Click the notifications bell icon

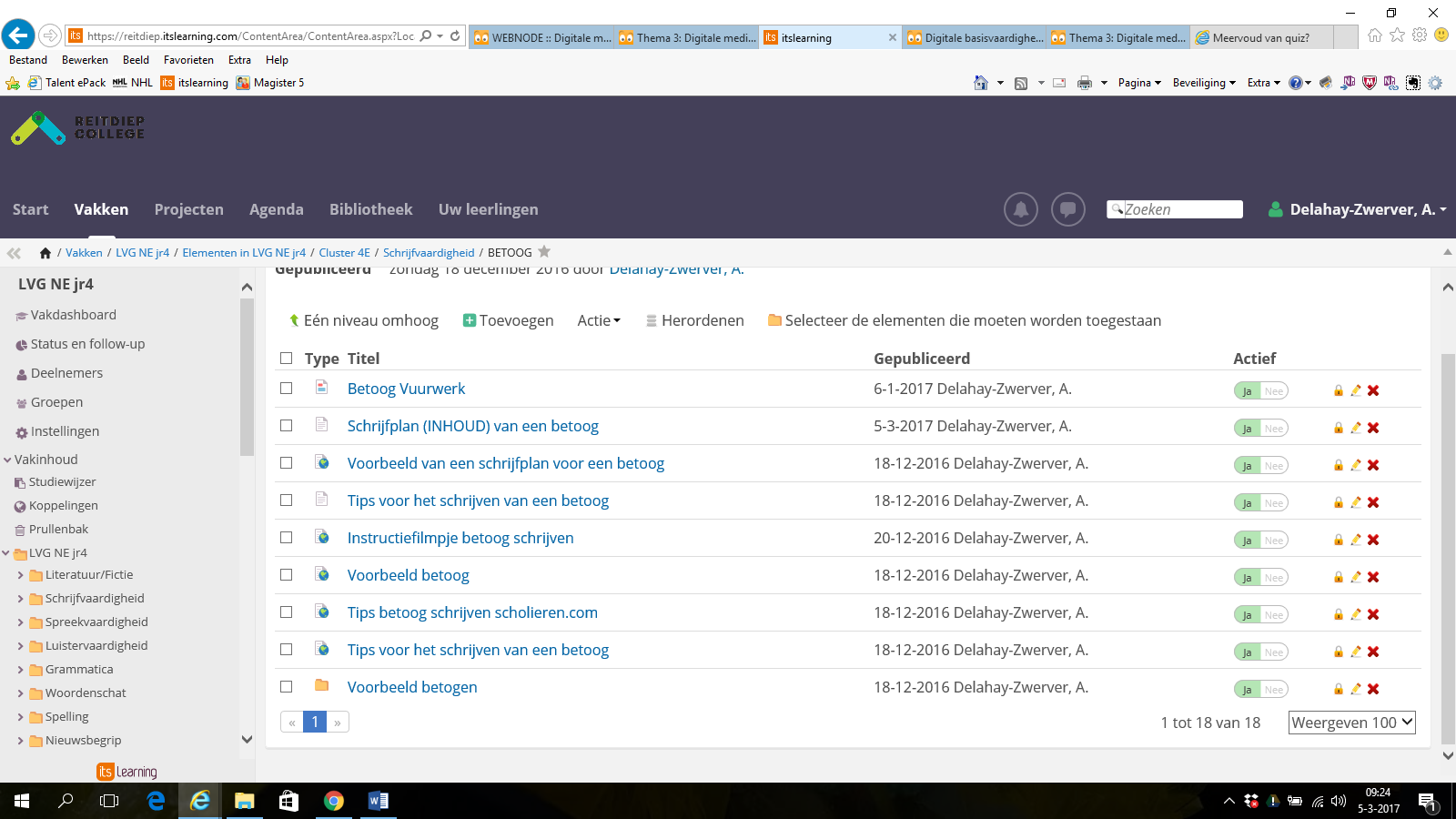[1020, 209]
